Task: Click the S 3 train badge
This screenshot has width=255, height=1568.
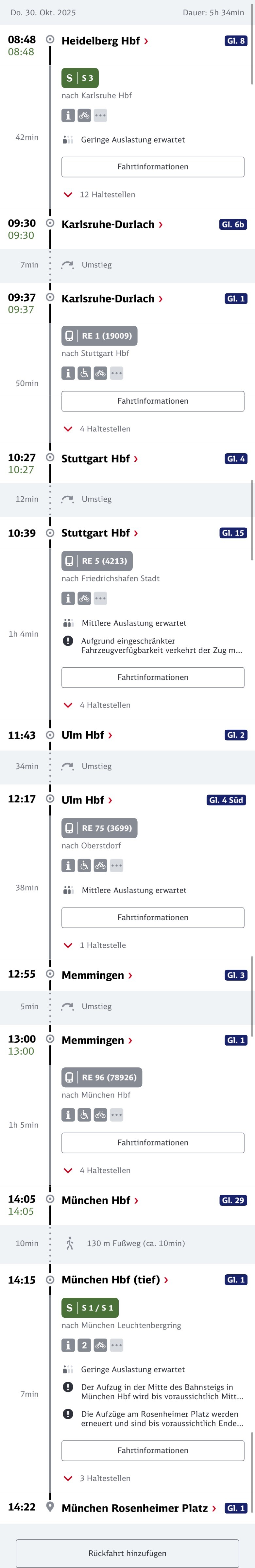Action: pos(80,78)
